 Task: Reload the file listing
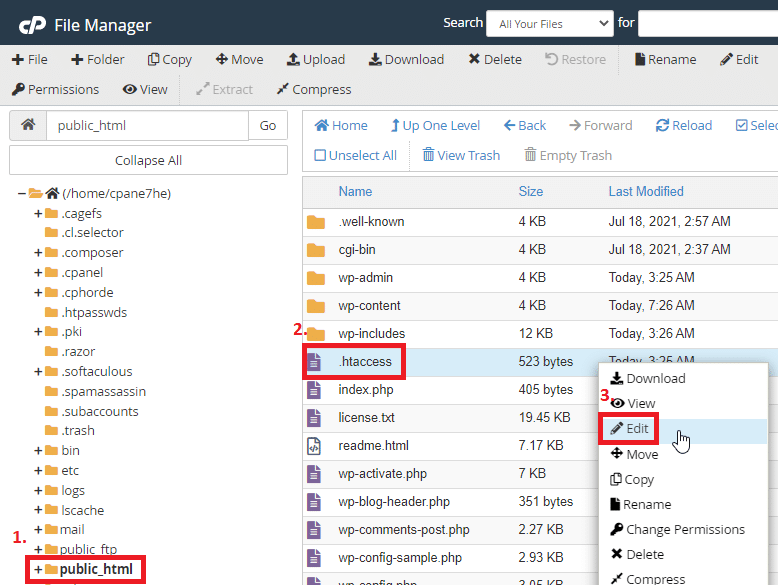pos(684,126)
